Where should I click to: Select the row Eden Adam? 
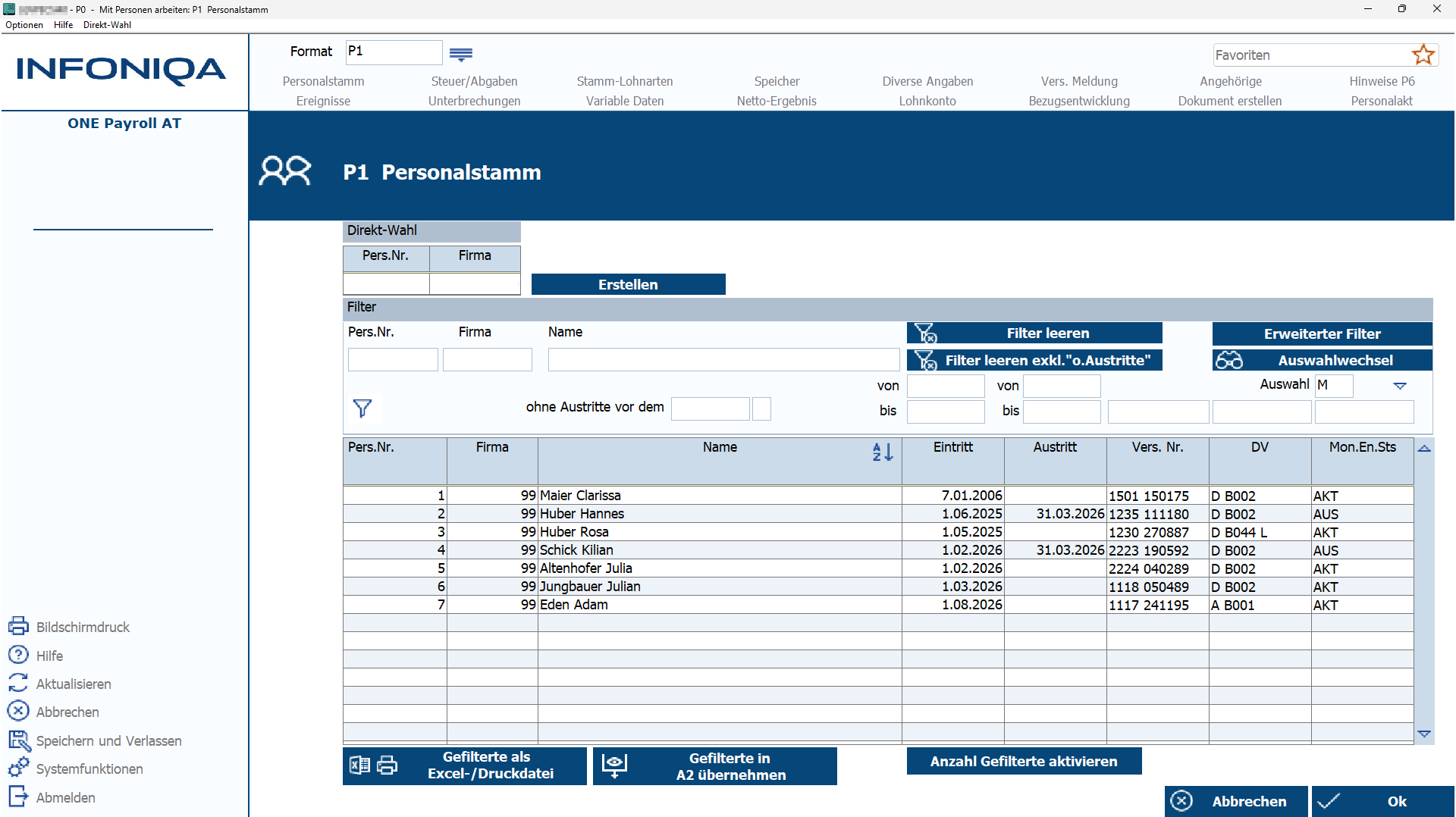[x=878, y=605]
